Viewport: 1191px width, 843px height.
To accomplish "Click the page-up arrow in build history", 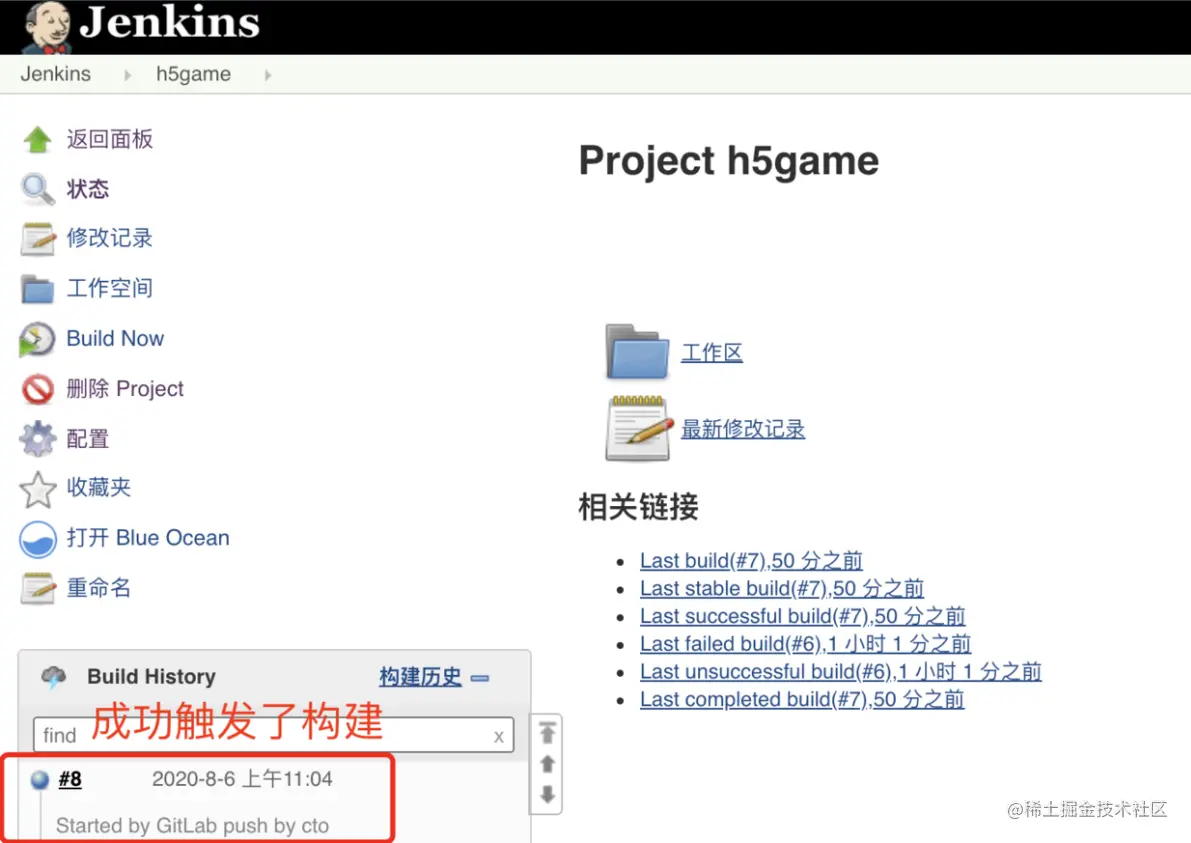I will pos(547,764).
